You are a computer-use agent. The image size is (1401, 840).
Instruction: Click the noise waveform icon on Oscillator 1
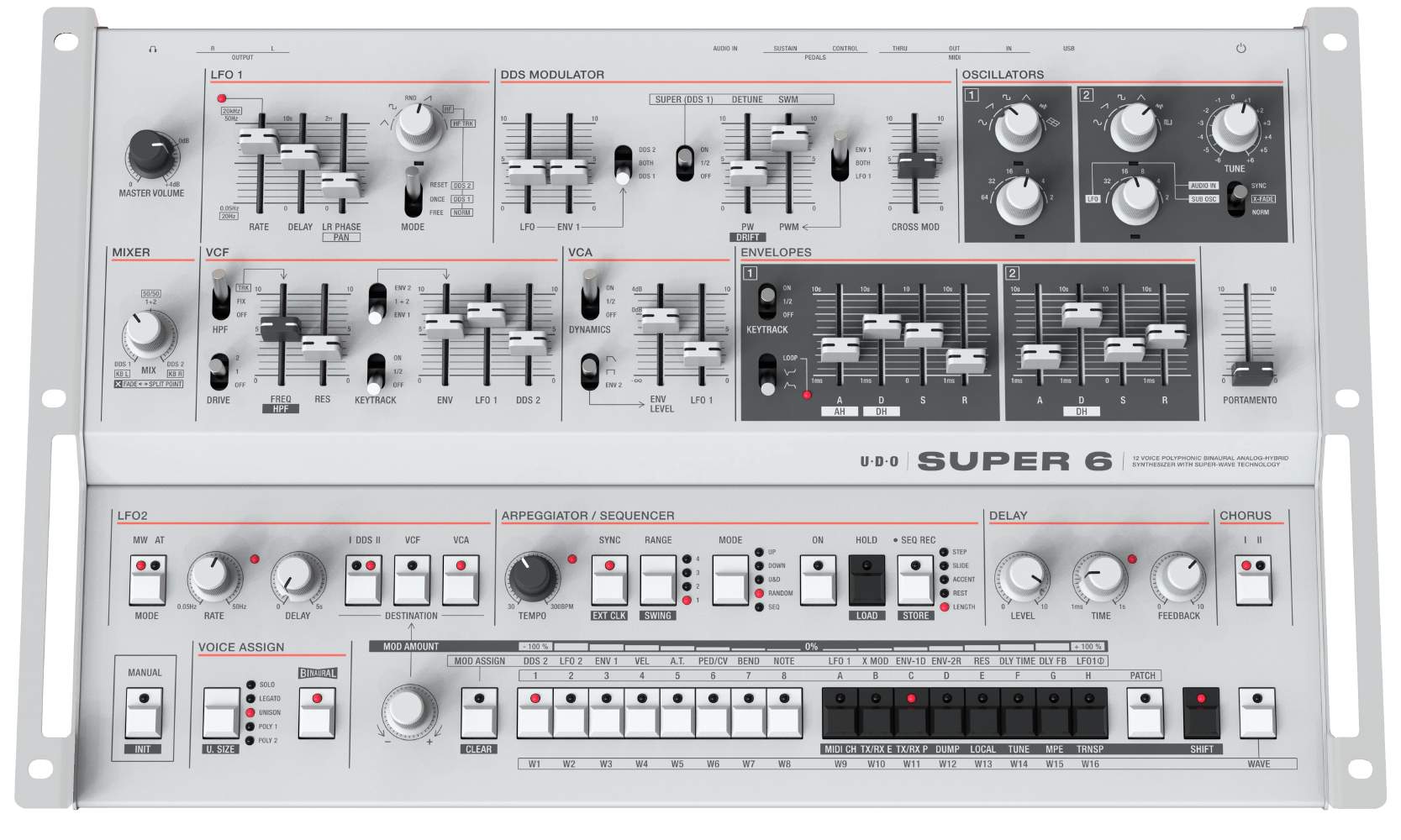pyautogui.click(x=1044, y=107)
